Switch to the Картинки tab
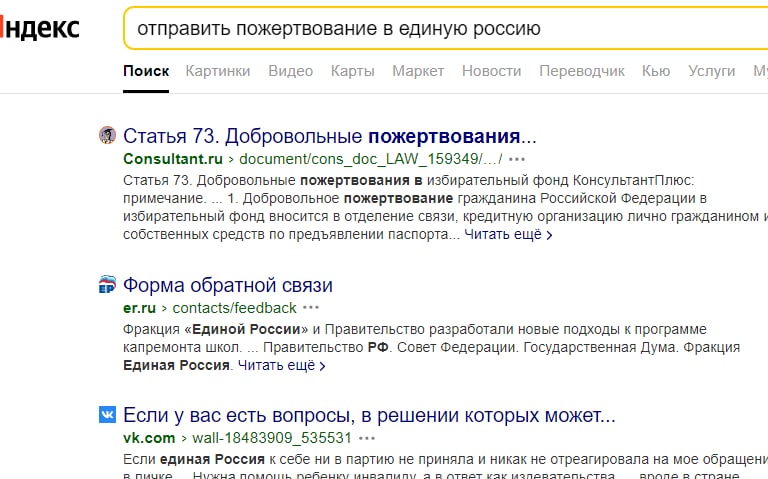 pyautogui.click(x=218, y=71)
